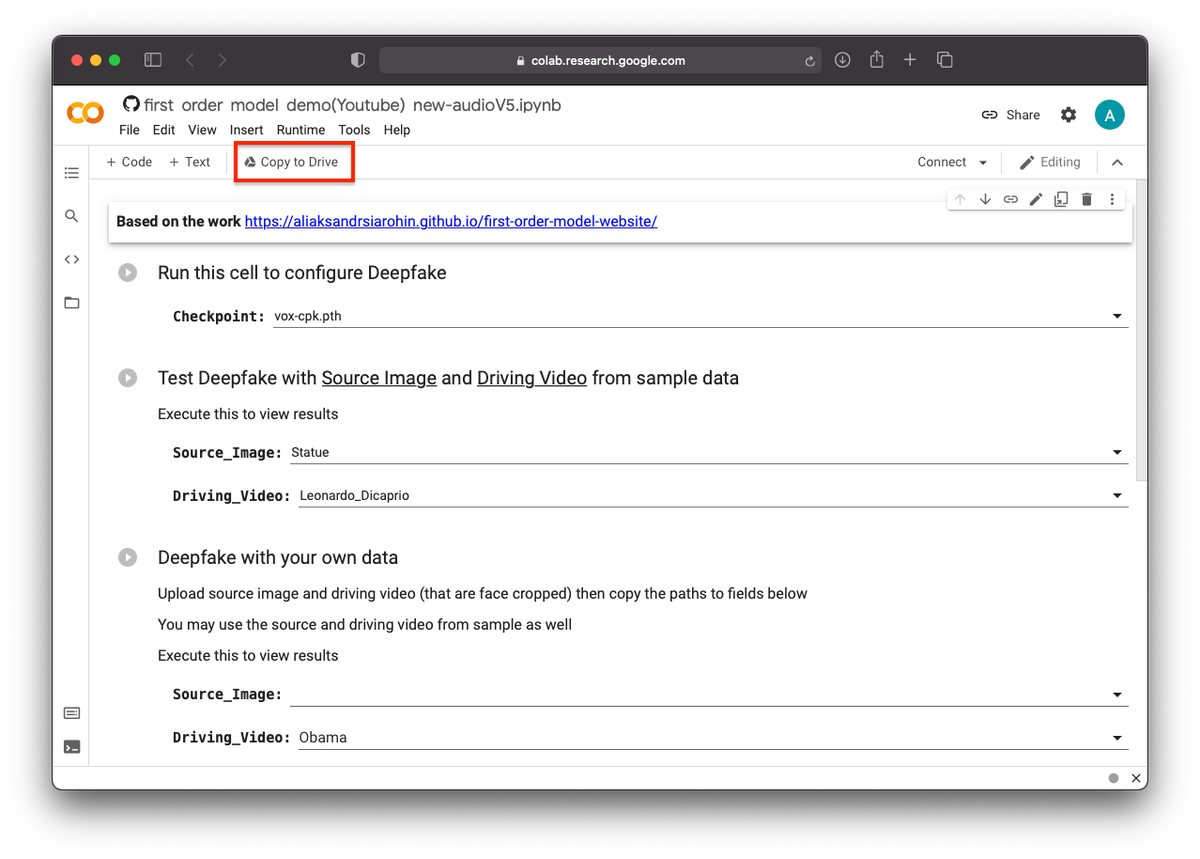Click the GitHub icon beside the notebook title
The image size is (1200, 859).
pyautogui.click(x=131, y=104)
